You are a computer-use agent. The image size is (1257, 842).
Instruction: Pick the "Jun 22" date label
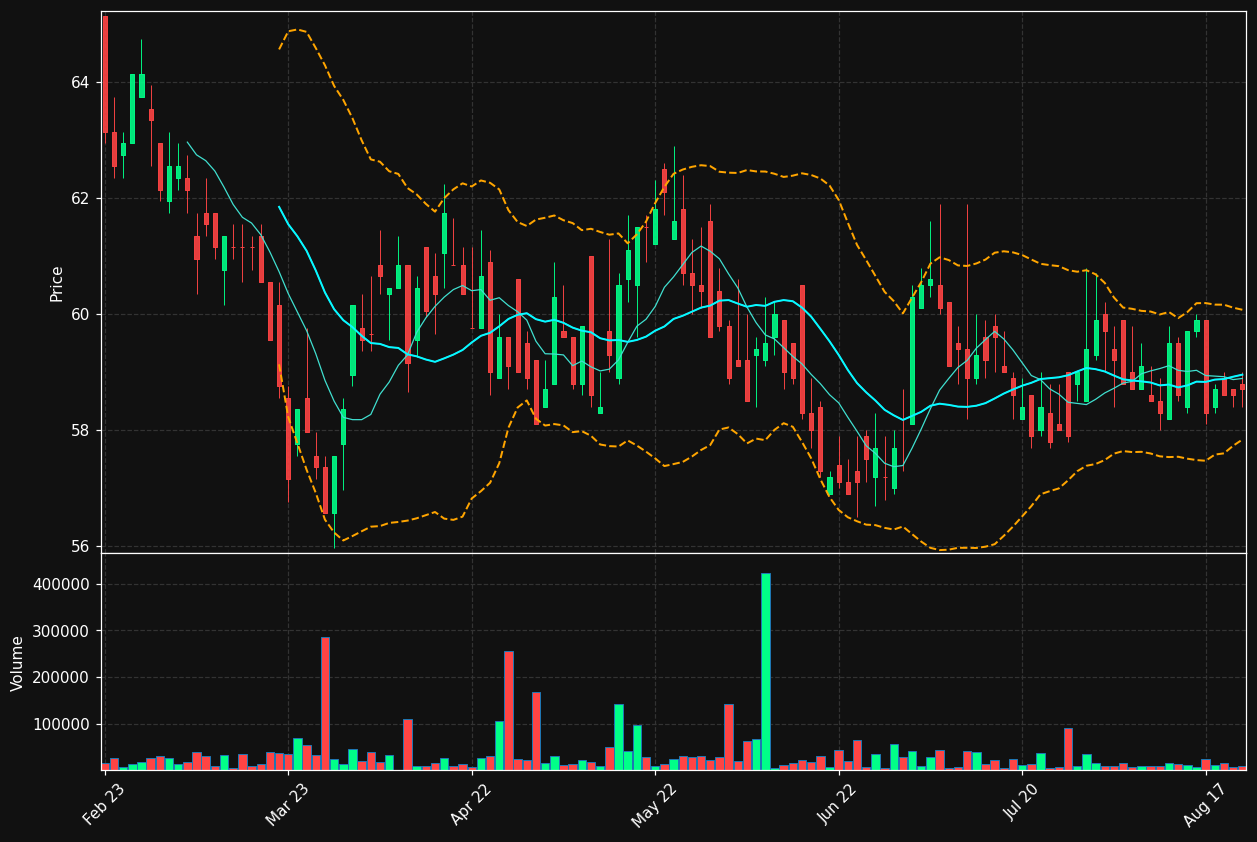pos(837,804)
